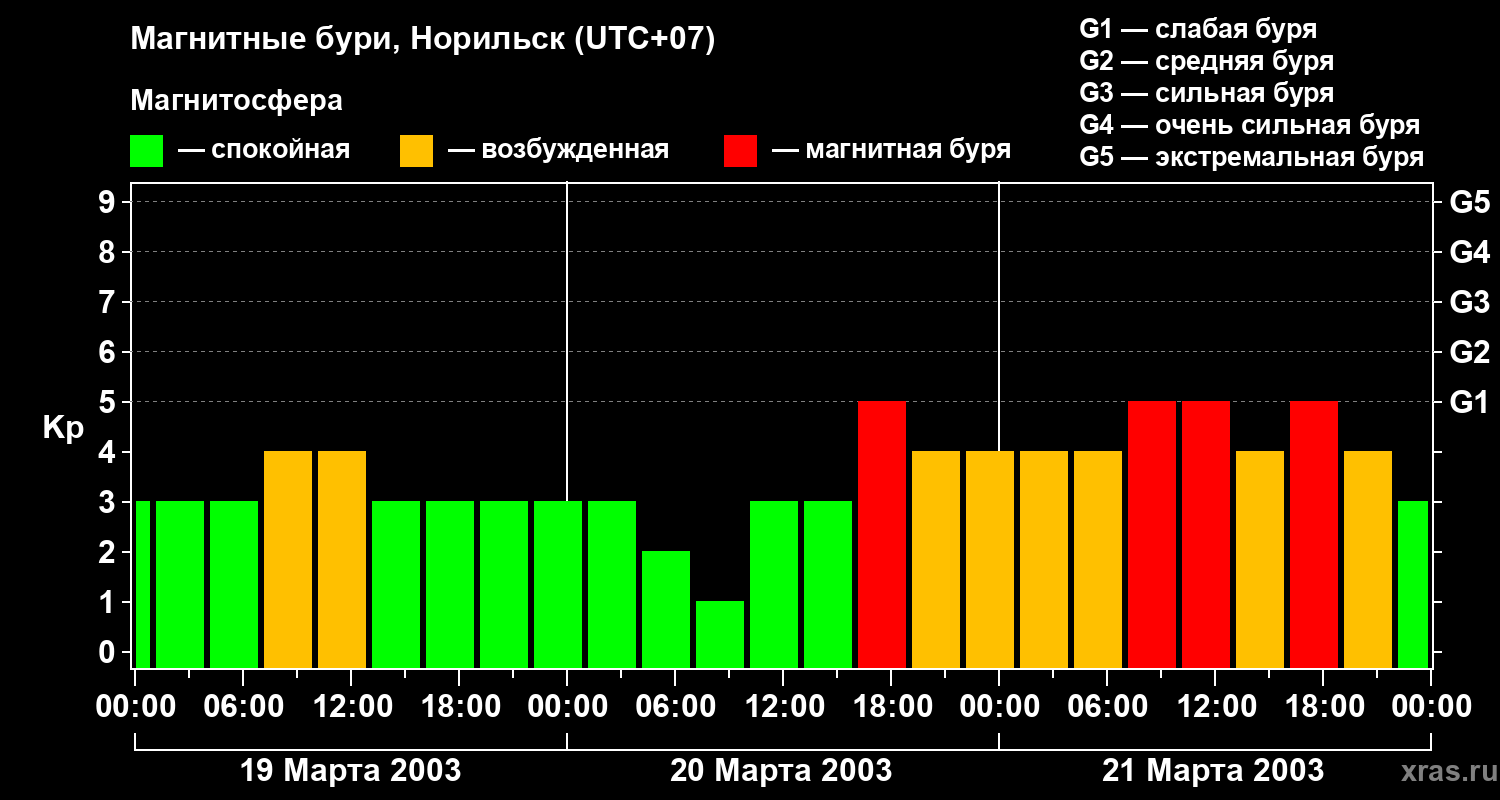The height and width of the screenshot is (800, 1500).
Task: Select the orange bar between two red bars on 21 Марта
Action: (x=1260, y=559)
